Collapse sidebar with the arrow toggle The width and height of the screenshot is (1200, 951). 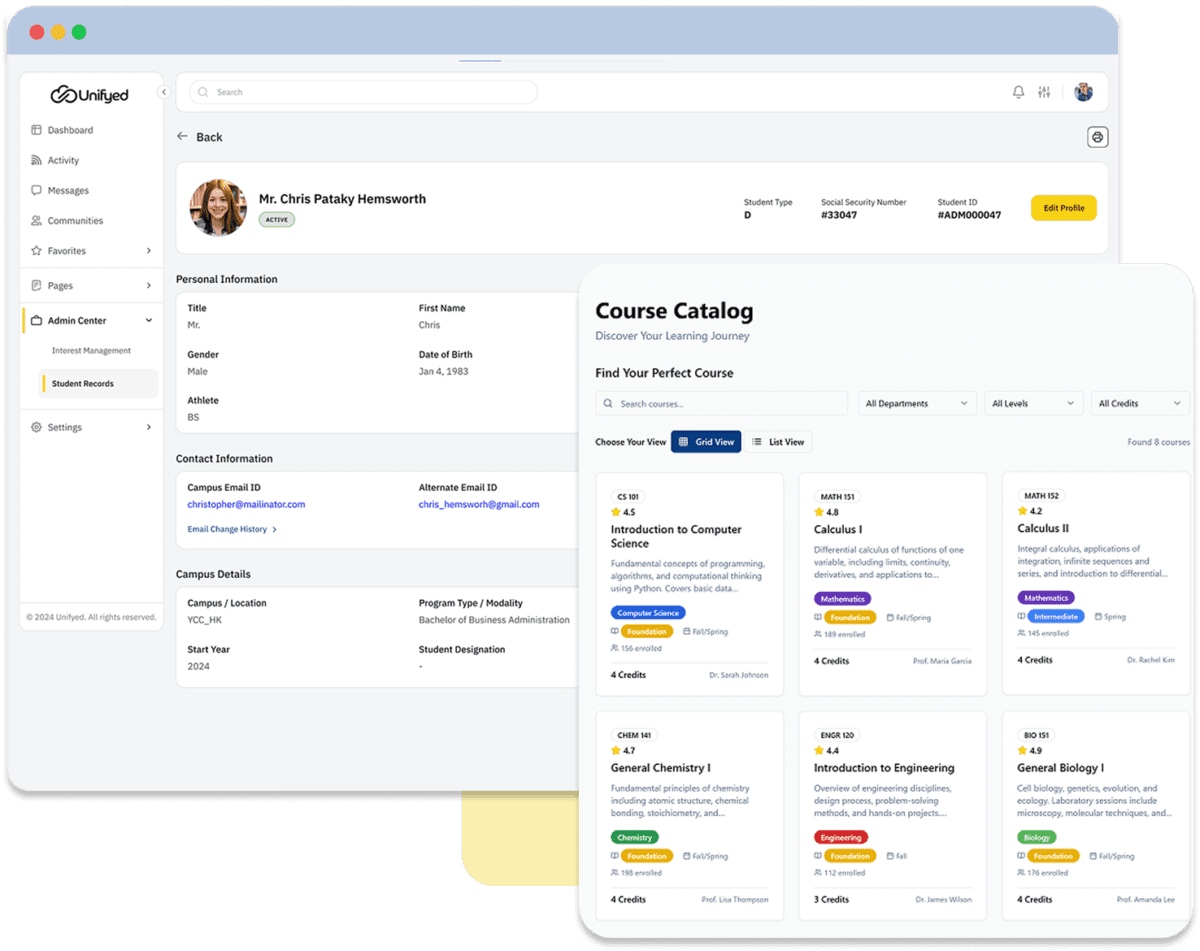pos(164,92)
